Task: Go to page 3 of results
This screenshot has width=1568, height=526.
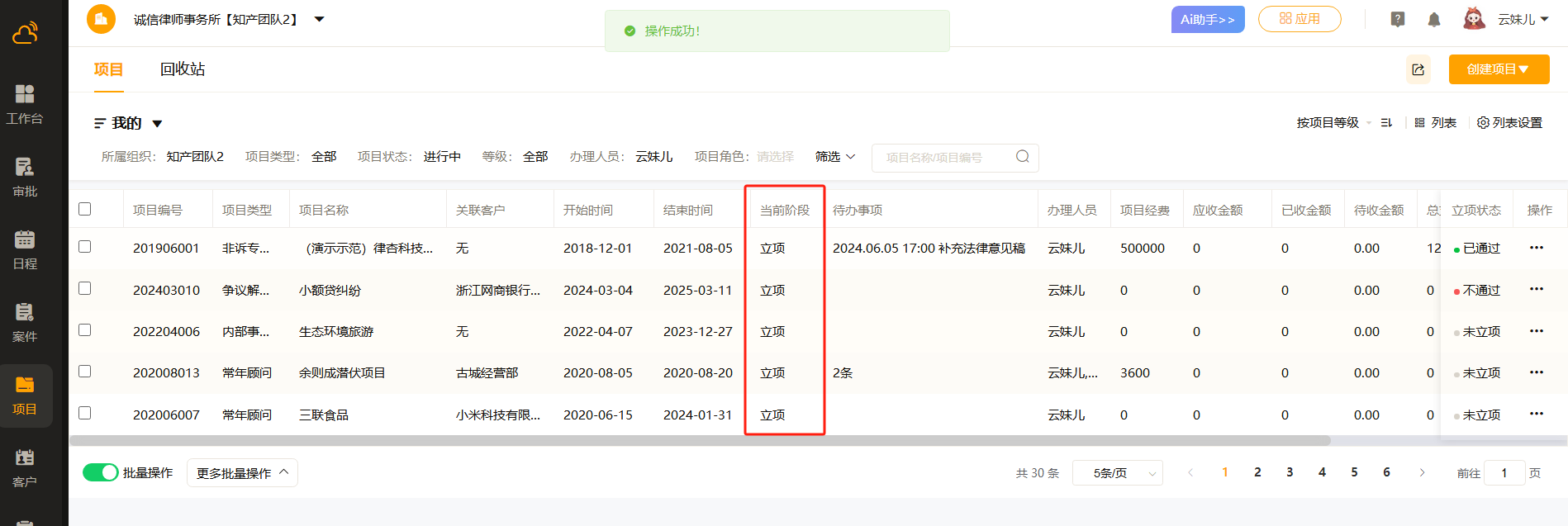Action: (x=1290, y=472)
